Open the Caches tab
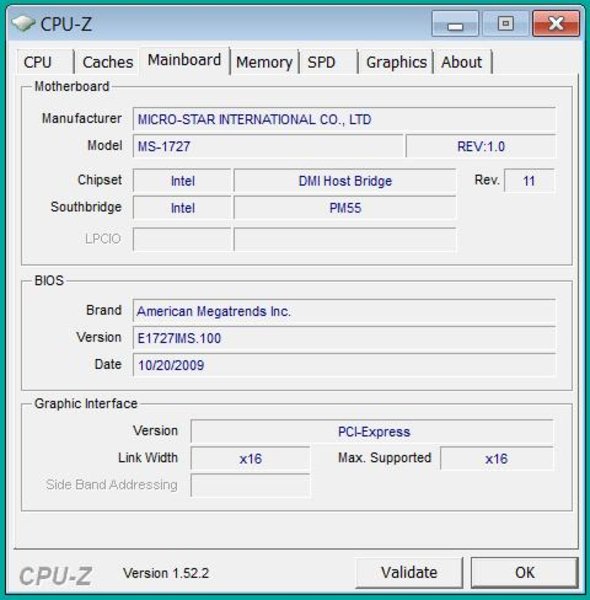590x600 pixels. [x=108, y=62]
